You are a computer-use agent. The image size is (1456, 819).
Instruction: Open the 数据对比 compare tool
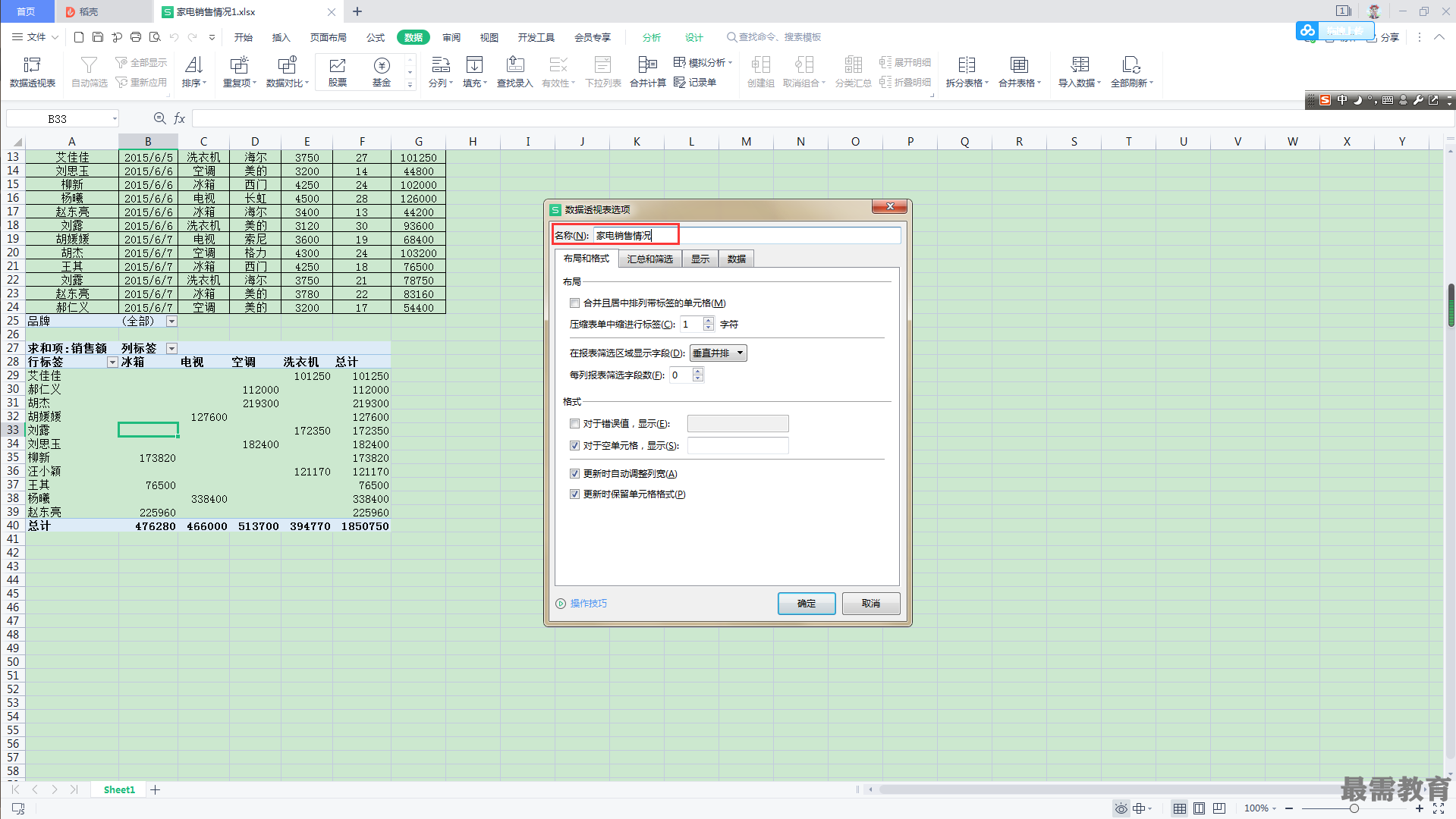pyautogui.click(x=288, y=72)
